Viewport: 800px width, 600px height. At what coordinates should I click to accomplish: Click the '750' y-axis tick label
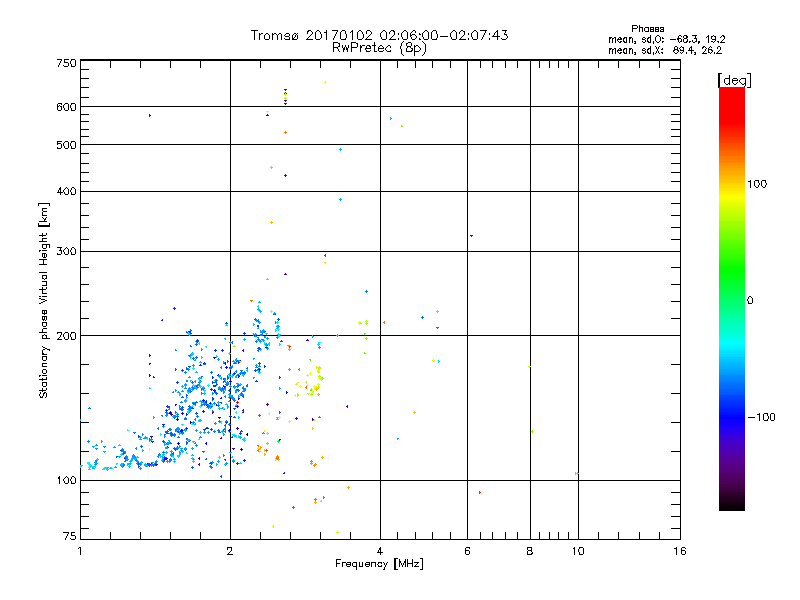[x=66, y=63]
